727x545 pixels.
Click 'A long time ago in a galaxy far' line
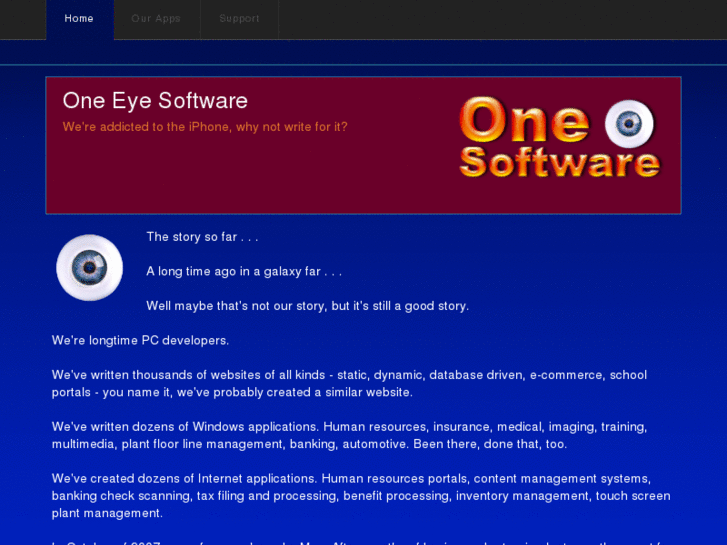244,271
